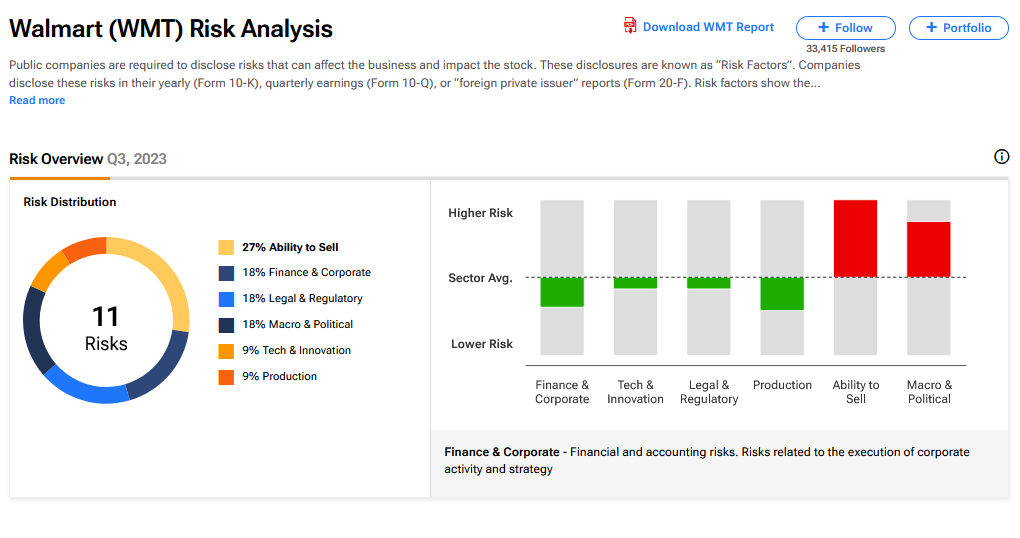Viewport: 1020px width, 538px height.
Task: Select the green Production risk bar
Action: tap(782, 294)
